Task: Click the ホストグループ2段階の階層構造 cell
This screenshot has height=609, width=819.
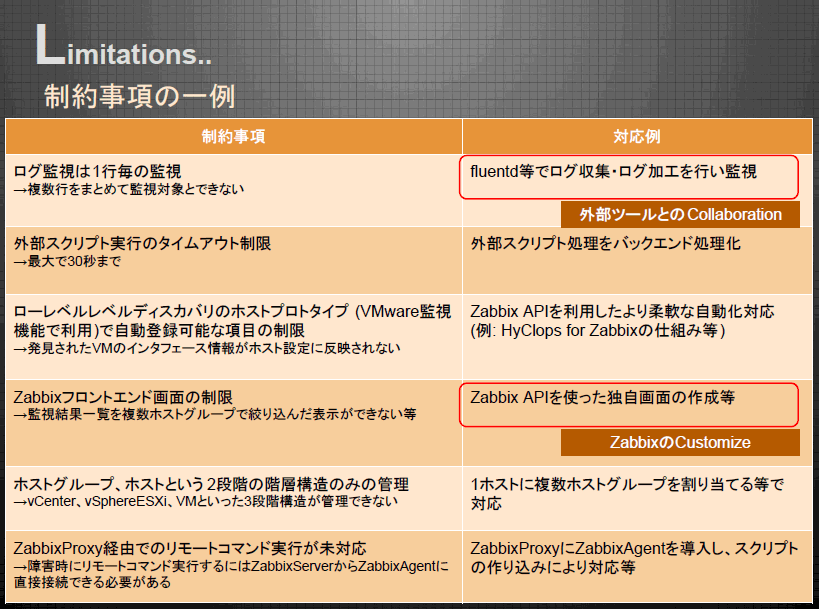Action: click(233, 498)
